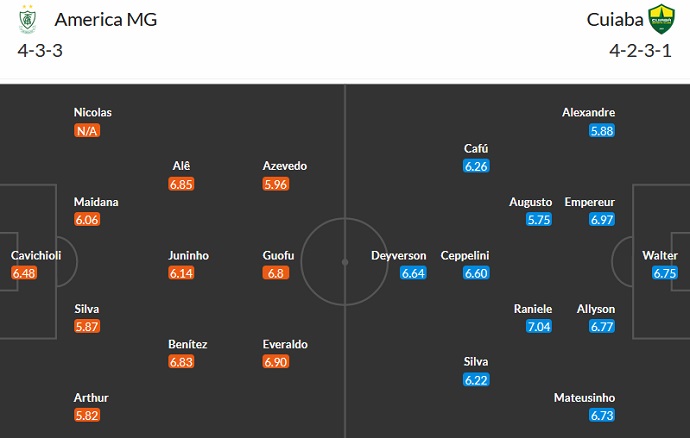Select goalkeeper Walter's 6.75 rating badge

(664, 273)
